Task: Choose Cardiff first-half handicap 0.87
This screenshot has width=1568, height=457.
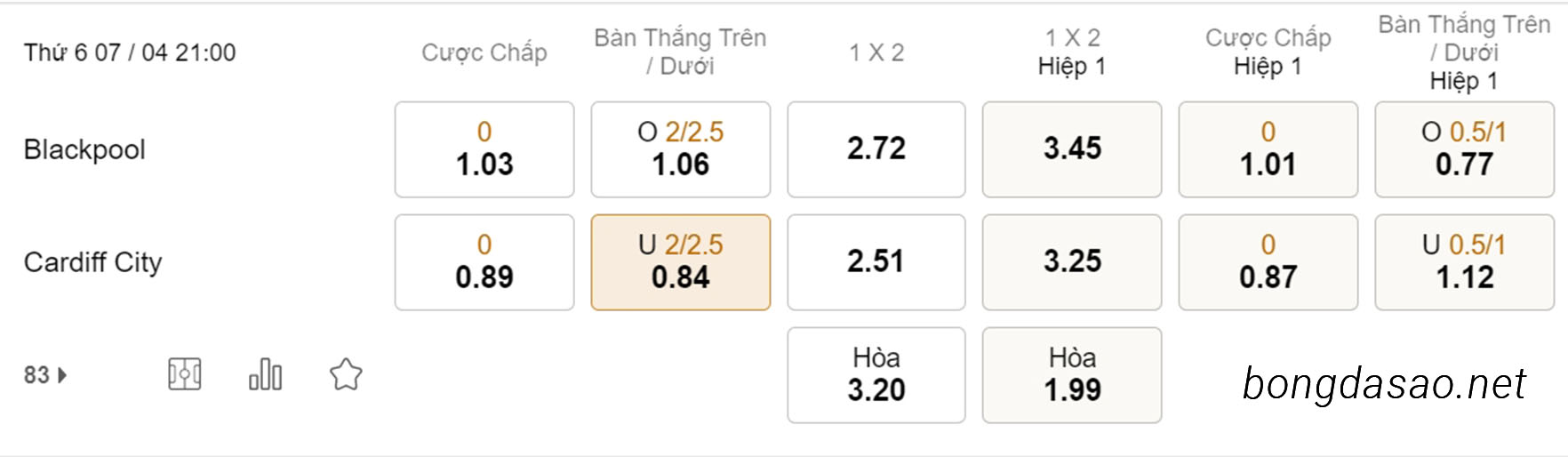Action: tap(1268, 262)
